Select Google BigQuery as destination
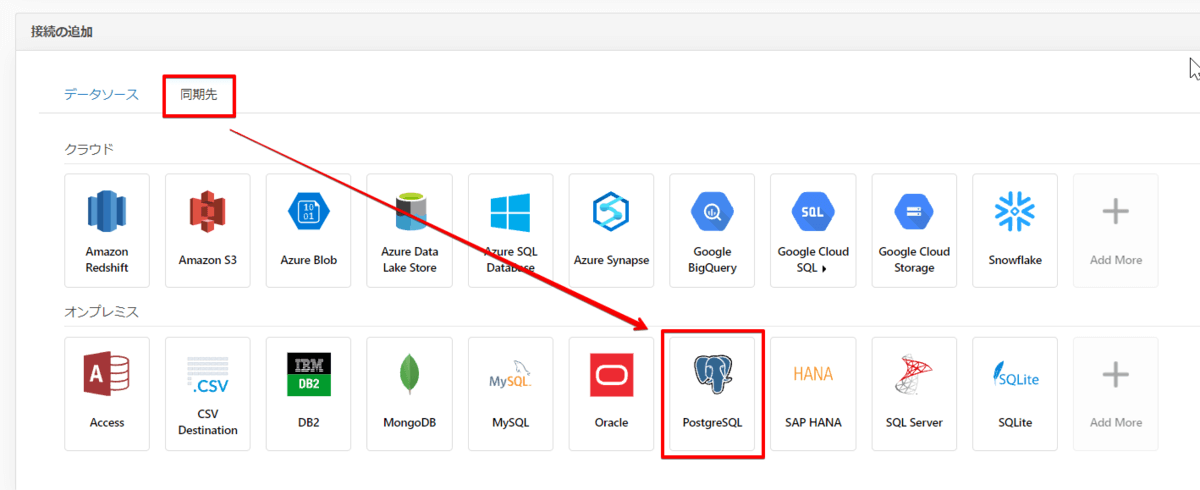 pos(712,231)
